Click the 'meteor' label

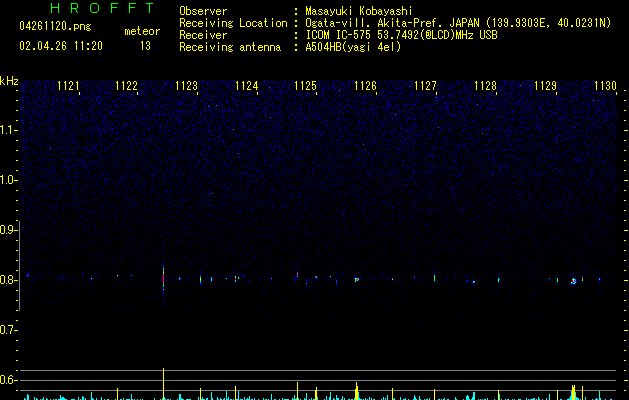tap(142, 31)
